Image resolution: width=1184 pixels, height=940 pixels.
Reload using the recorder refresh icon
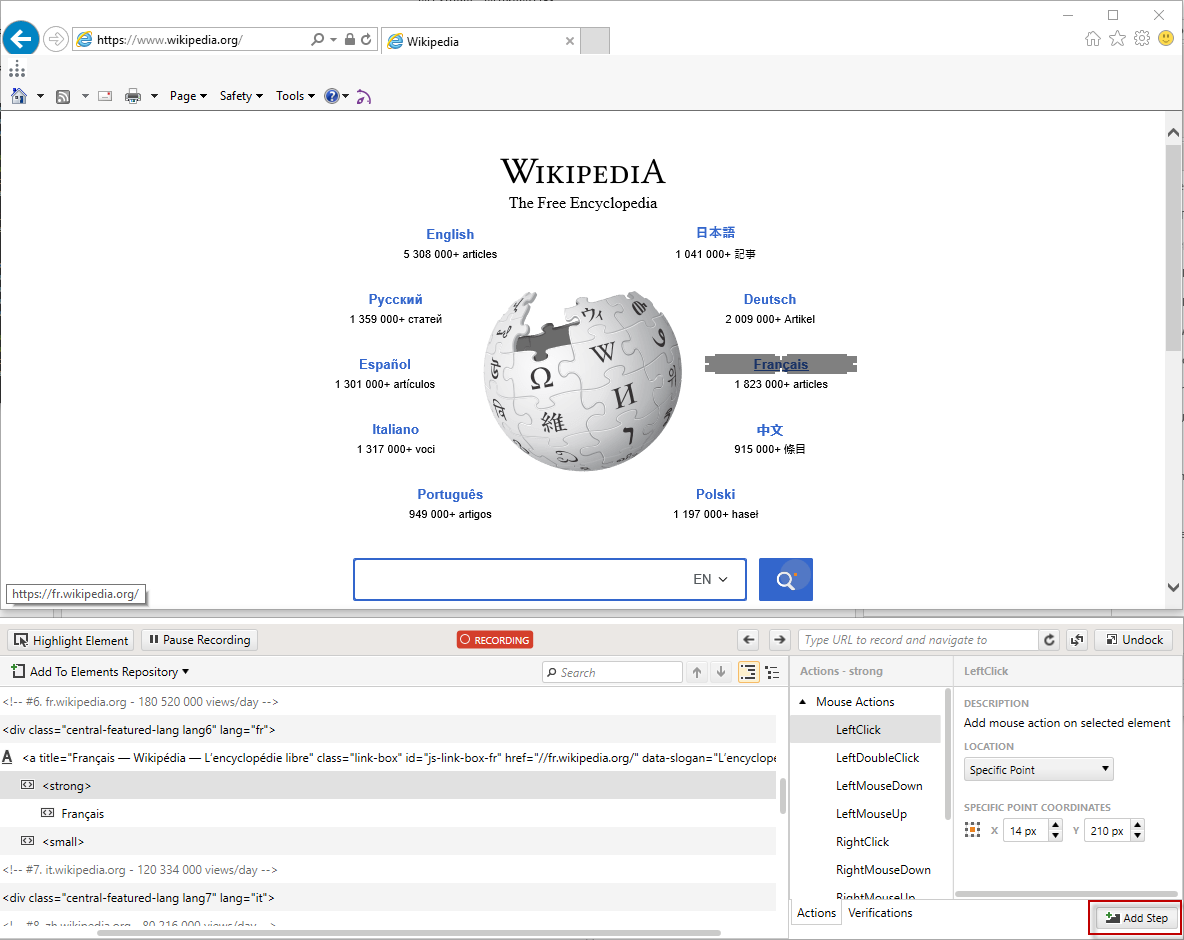click(x=1049, y=640)
